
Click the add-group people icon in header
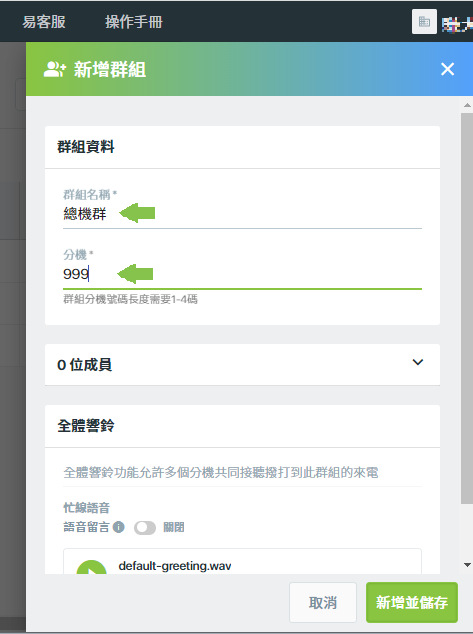(x=54, y=69)
